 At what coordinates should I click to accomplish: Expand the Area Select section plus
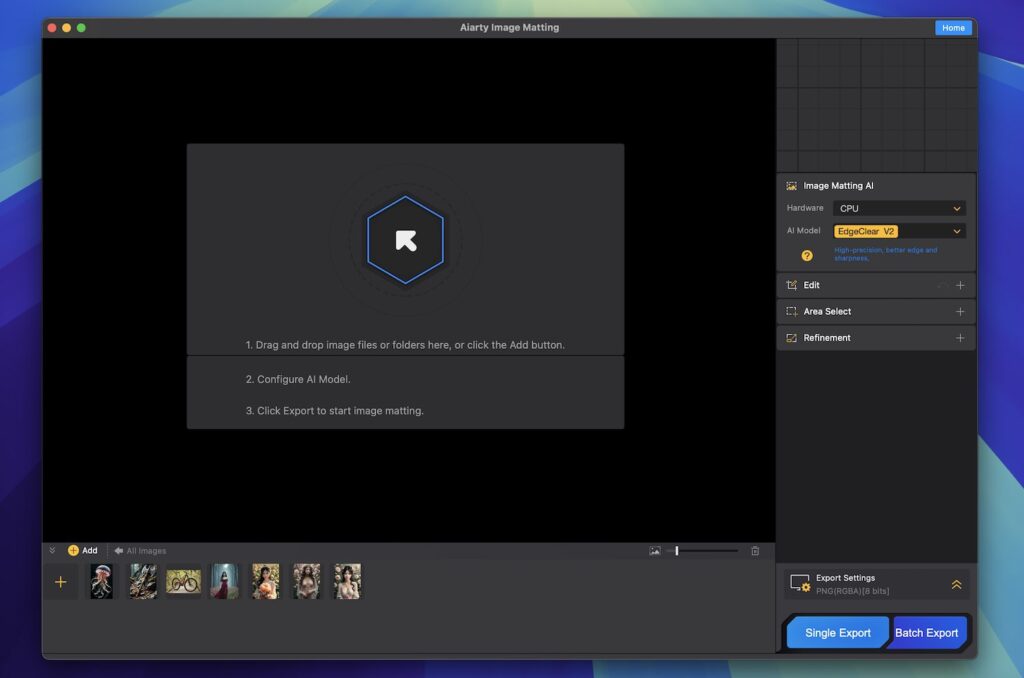coord(959,312)
